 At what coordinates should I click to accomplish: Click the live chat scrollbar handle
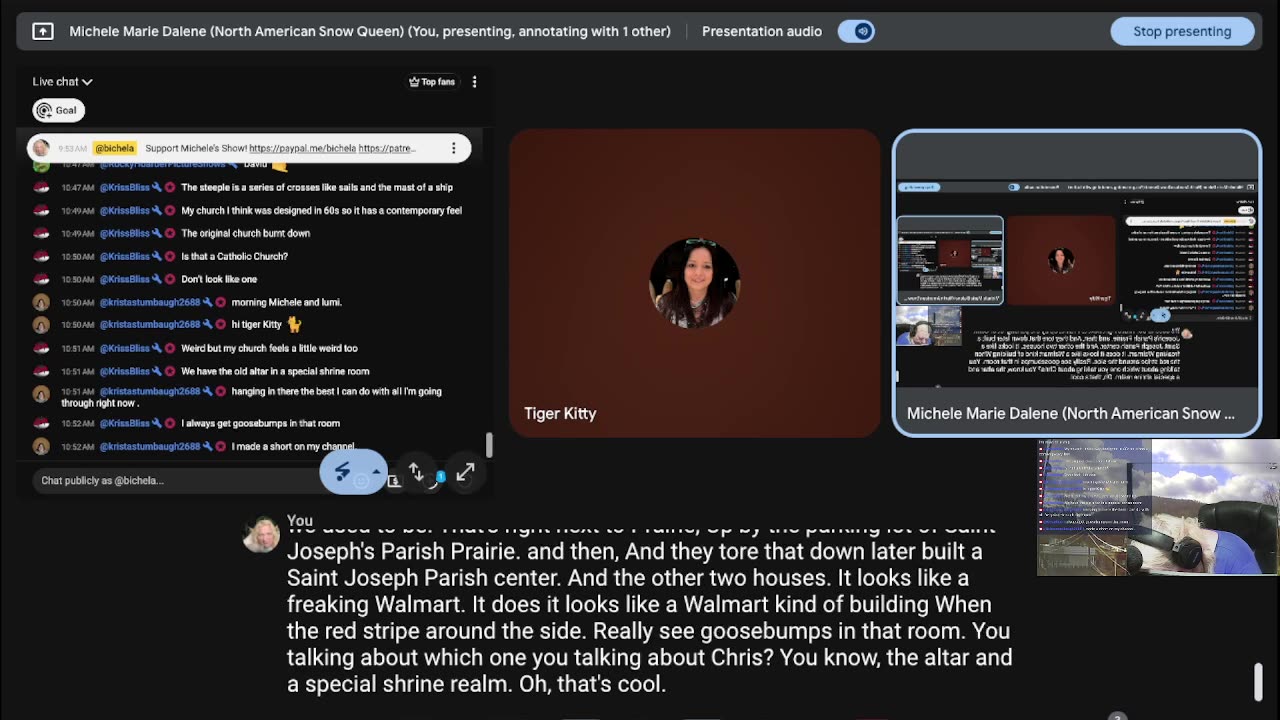(x=489, y=444)
